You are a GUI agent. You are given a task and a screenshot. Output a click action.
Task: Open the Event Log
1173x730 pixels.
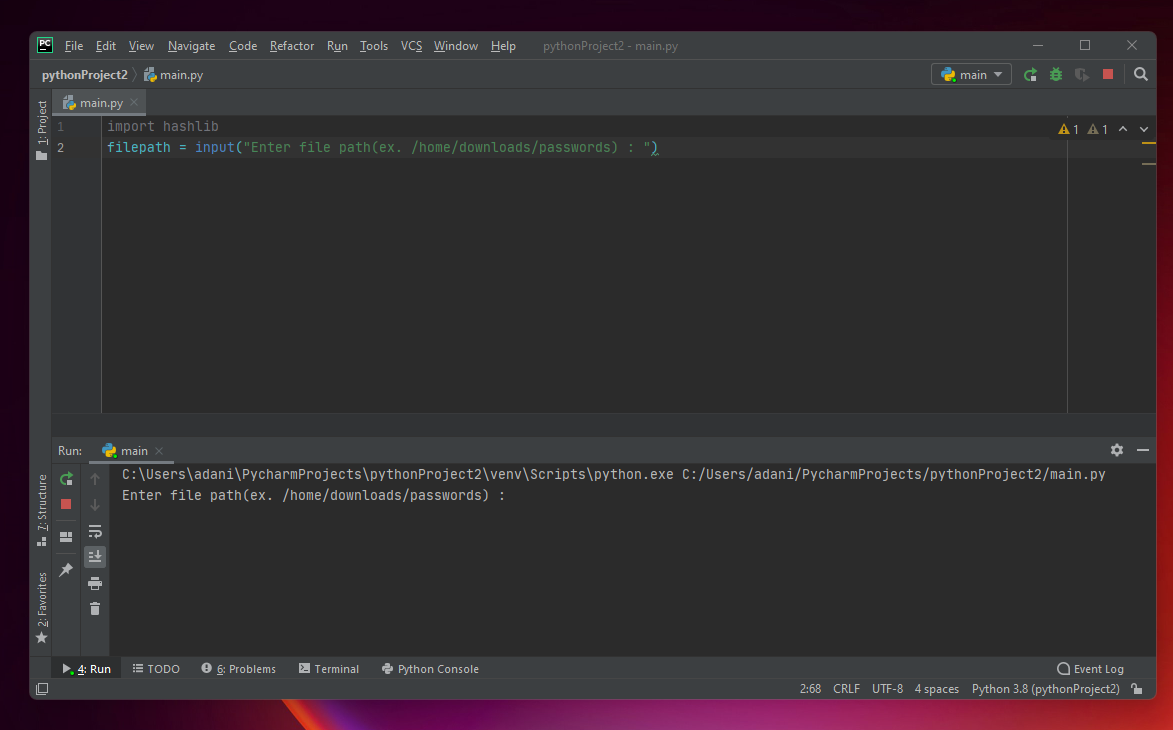[1097, 669]
